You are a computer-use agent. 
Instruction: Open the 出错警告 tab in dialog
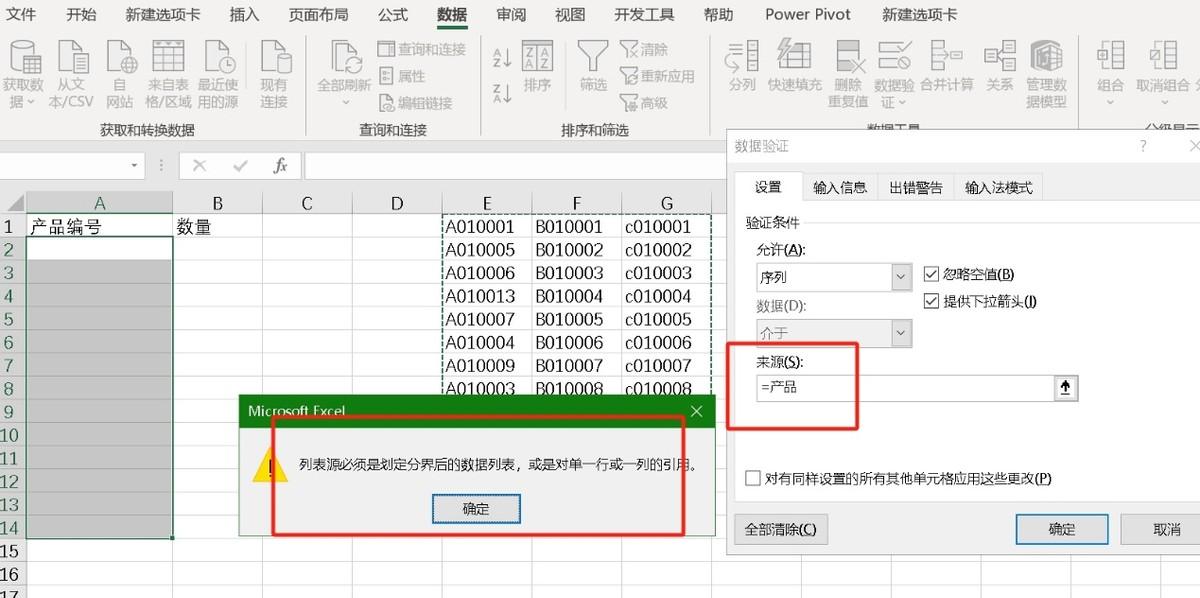point(915,187)
